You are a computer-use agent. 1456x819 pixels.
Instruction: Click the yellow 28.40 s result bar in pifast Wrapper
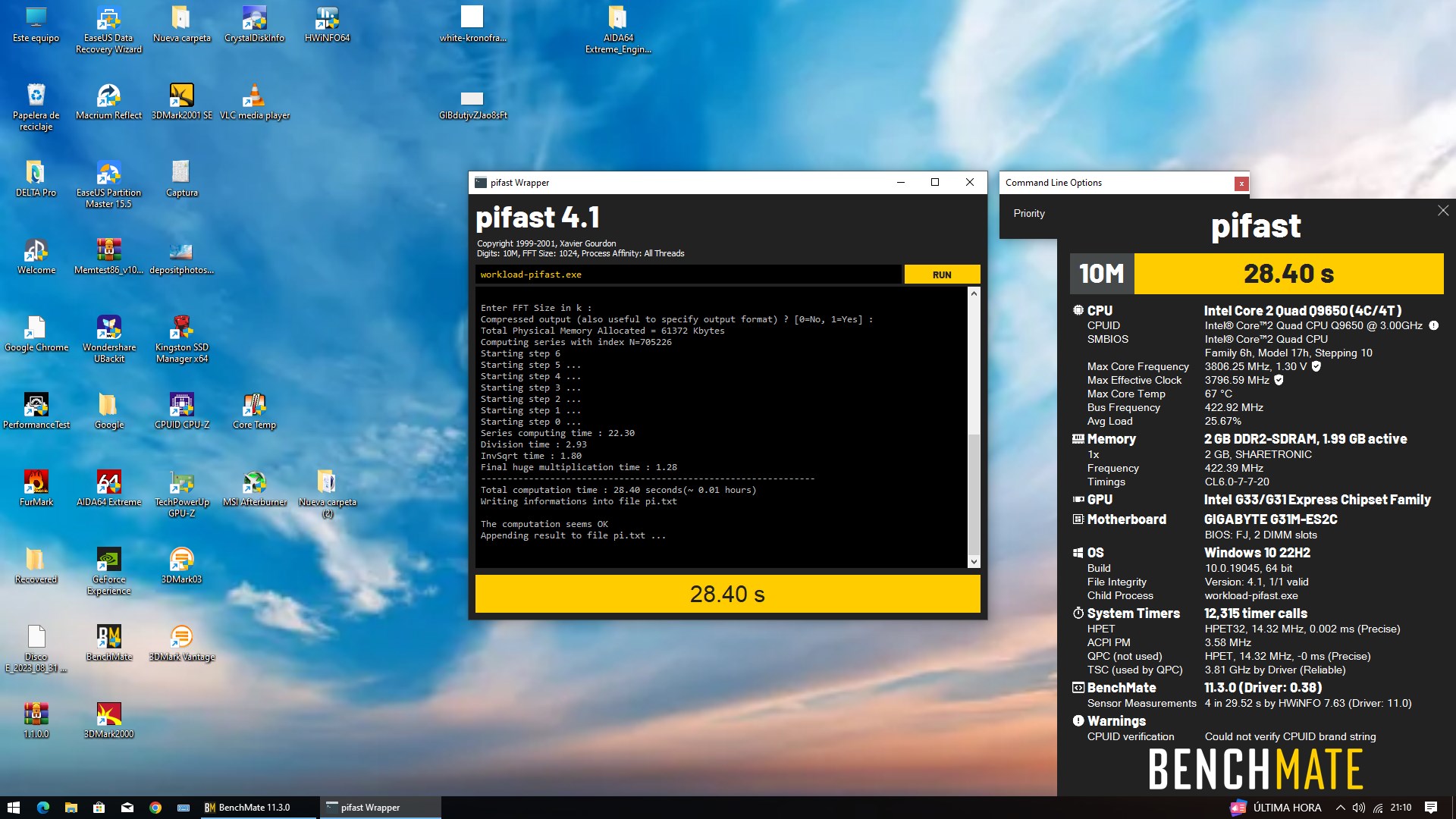click(727, 594)
